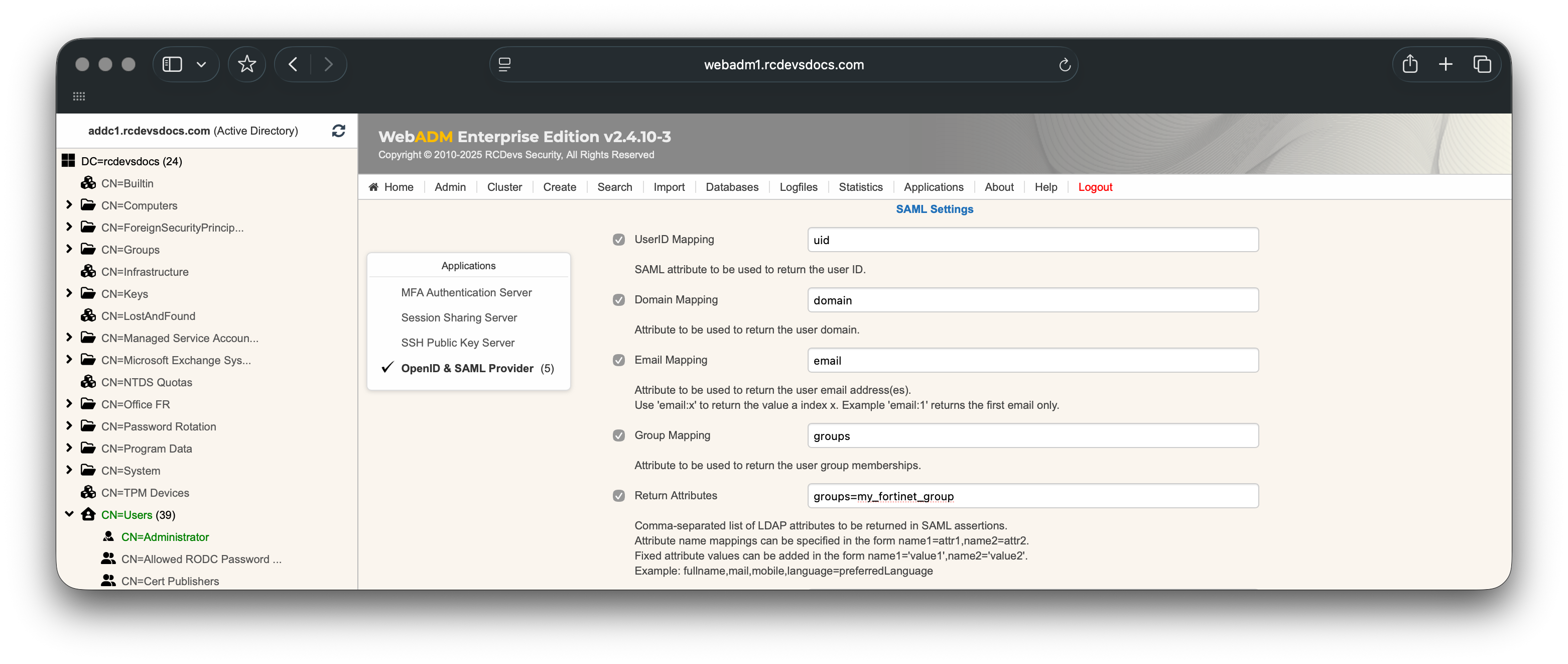Select MFA Authentication Server application

point(466,292)
